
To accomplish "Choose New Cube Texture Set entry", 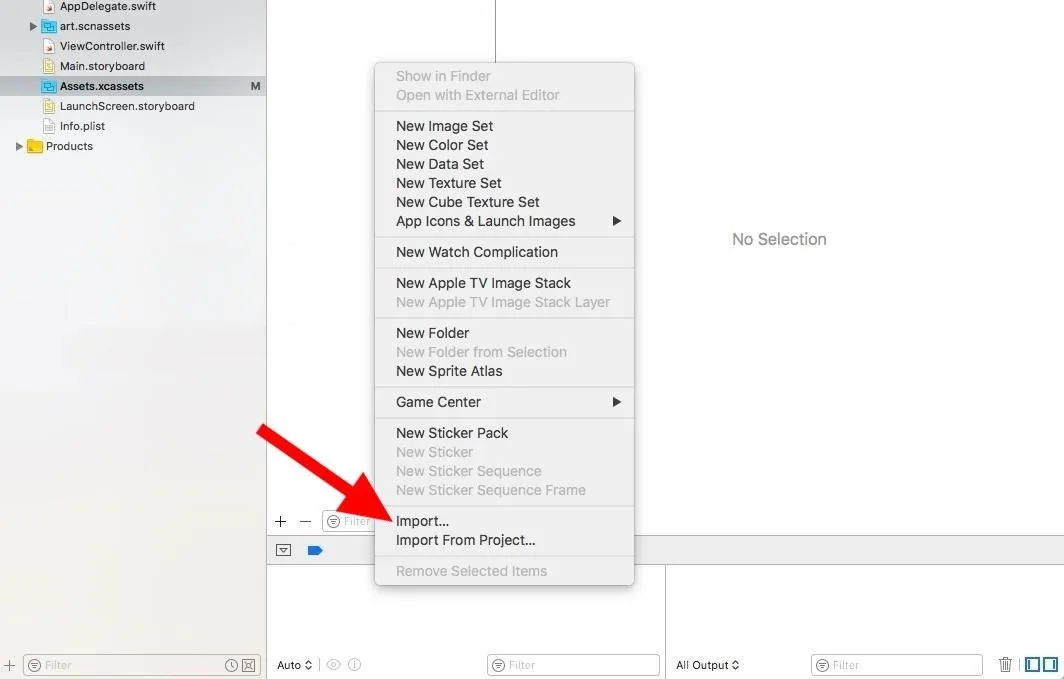I will pyautogui.click(x=504, y=202).
